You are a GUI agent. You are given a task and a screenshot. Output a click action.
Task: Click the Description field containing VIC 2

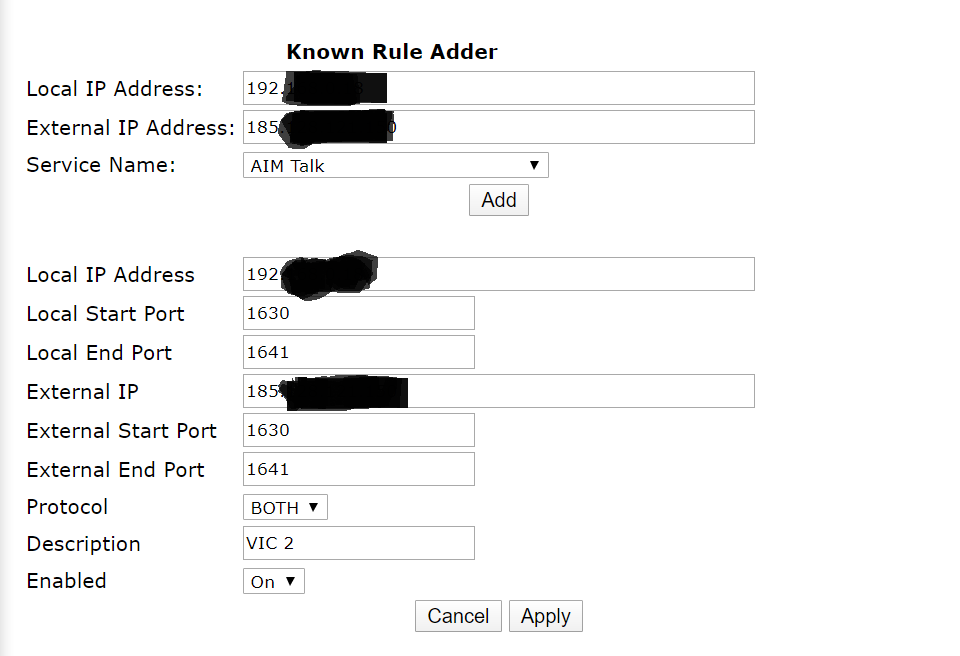(x=358, y=544)
